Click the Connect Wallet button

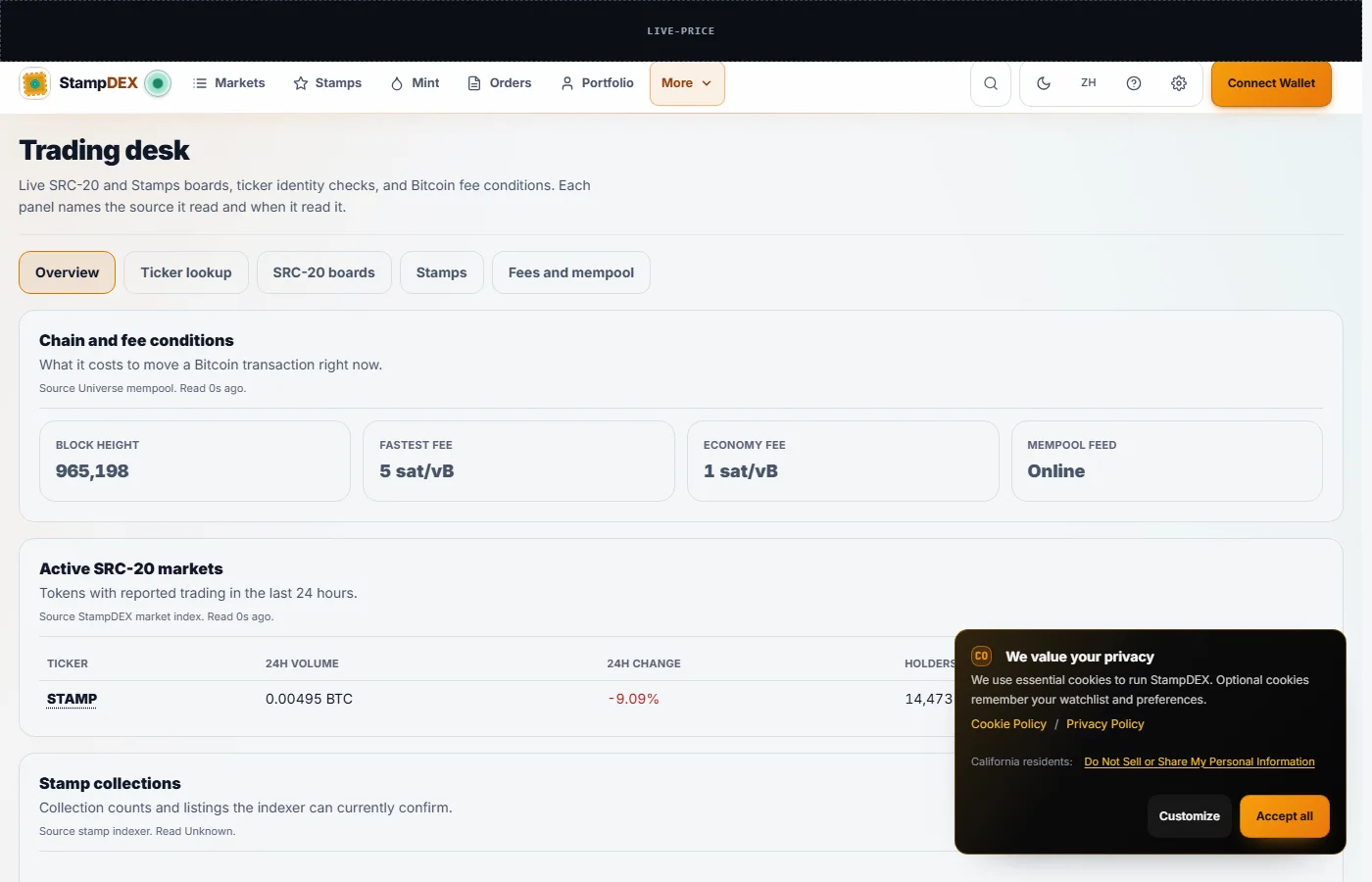pyautogui.click(x=1271, y=83)
